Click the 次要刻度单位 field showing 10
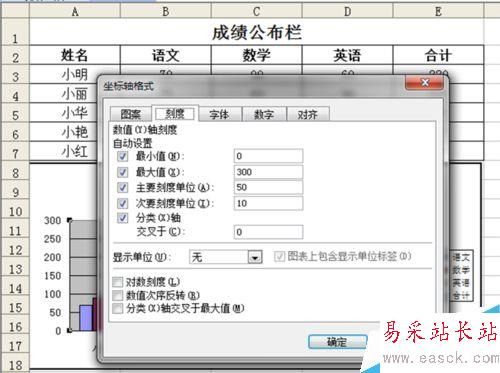Viewport: 500px width, 373px height. pyautogui.click(x=268, y=203)
